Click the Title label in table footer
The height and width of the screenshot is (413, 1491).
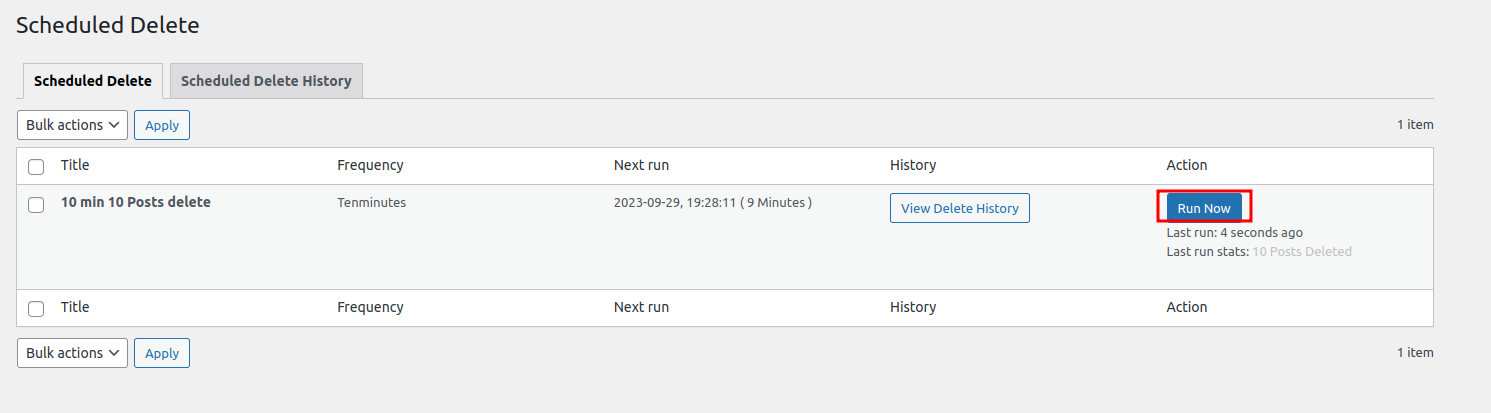point(75,307)
